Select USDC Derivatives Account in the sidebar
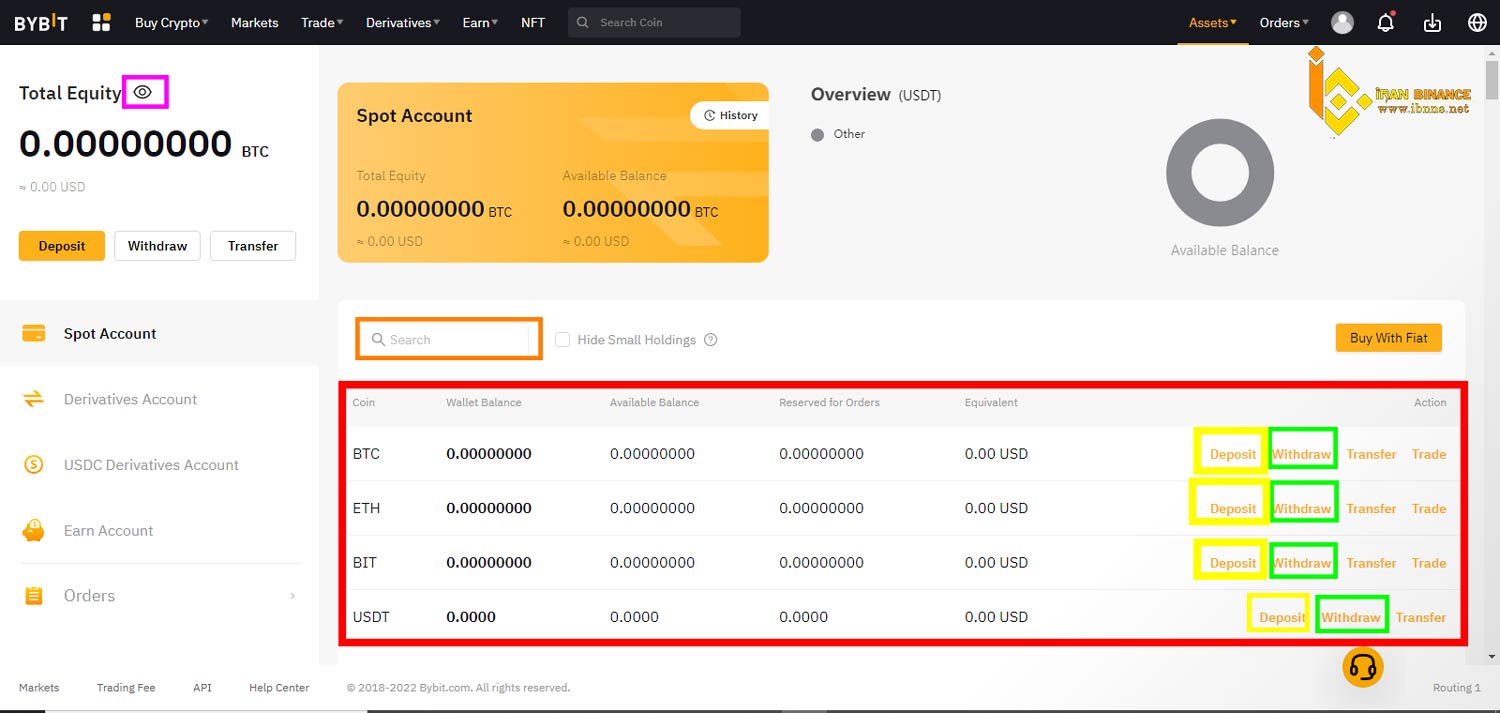The image size is (1500, 713). 160,465
